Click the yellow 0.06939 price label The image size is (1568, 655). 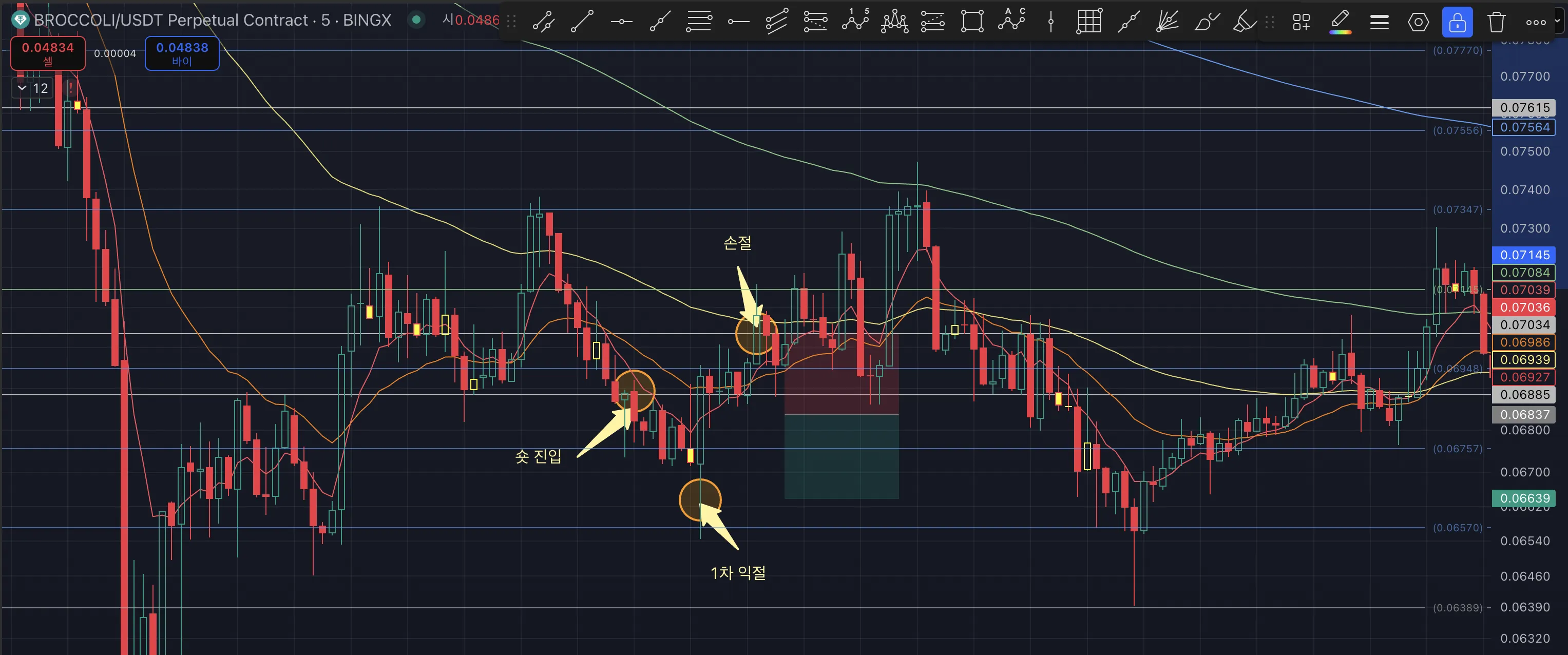pyautogui.click(x=1523, y=360)
